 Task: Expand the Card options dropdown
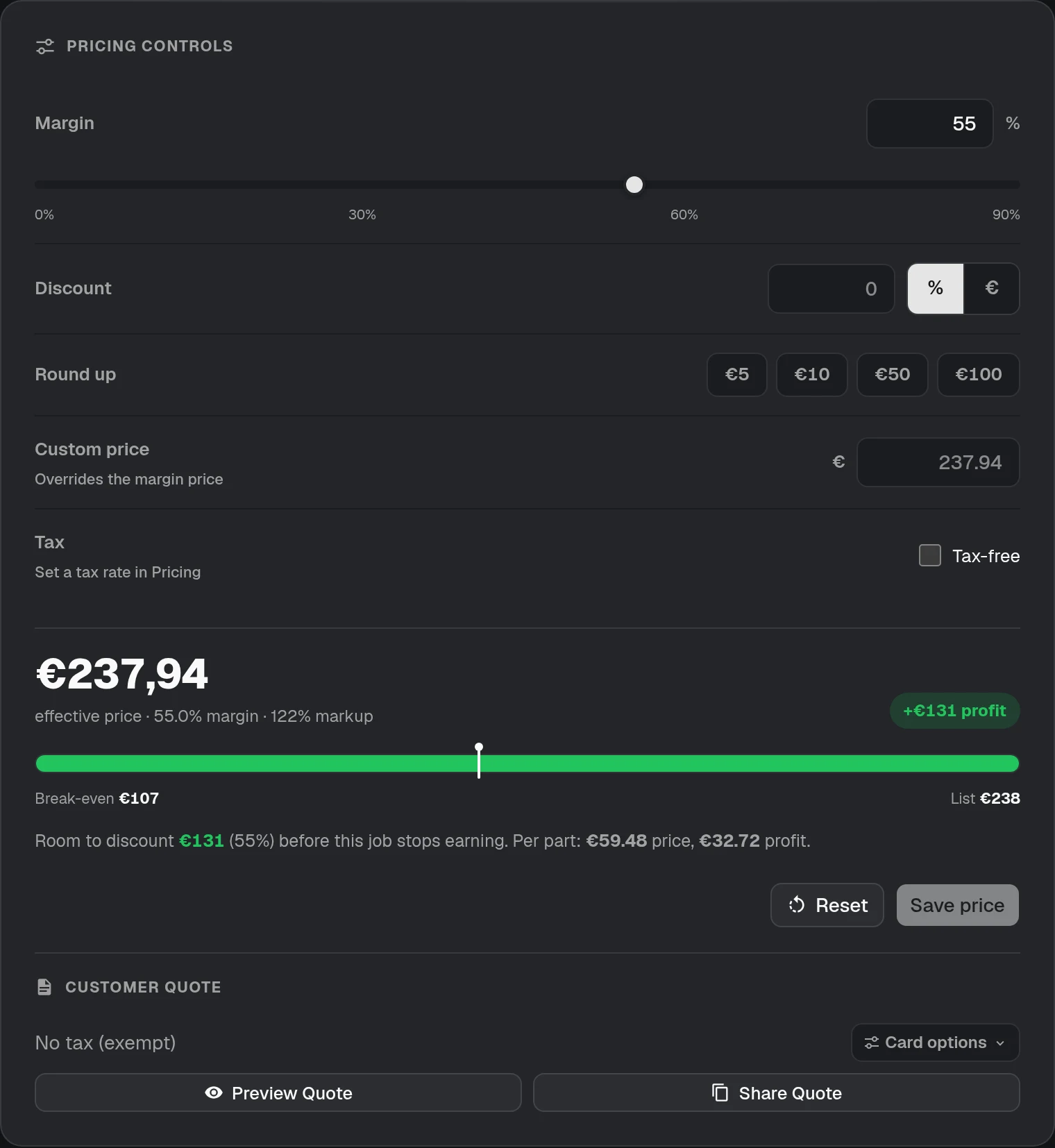coord(936,1043)
